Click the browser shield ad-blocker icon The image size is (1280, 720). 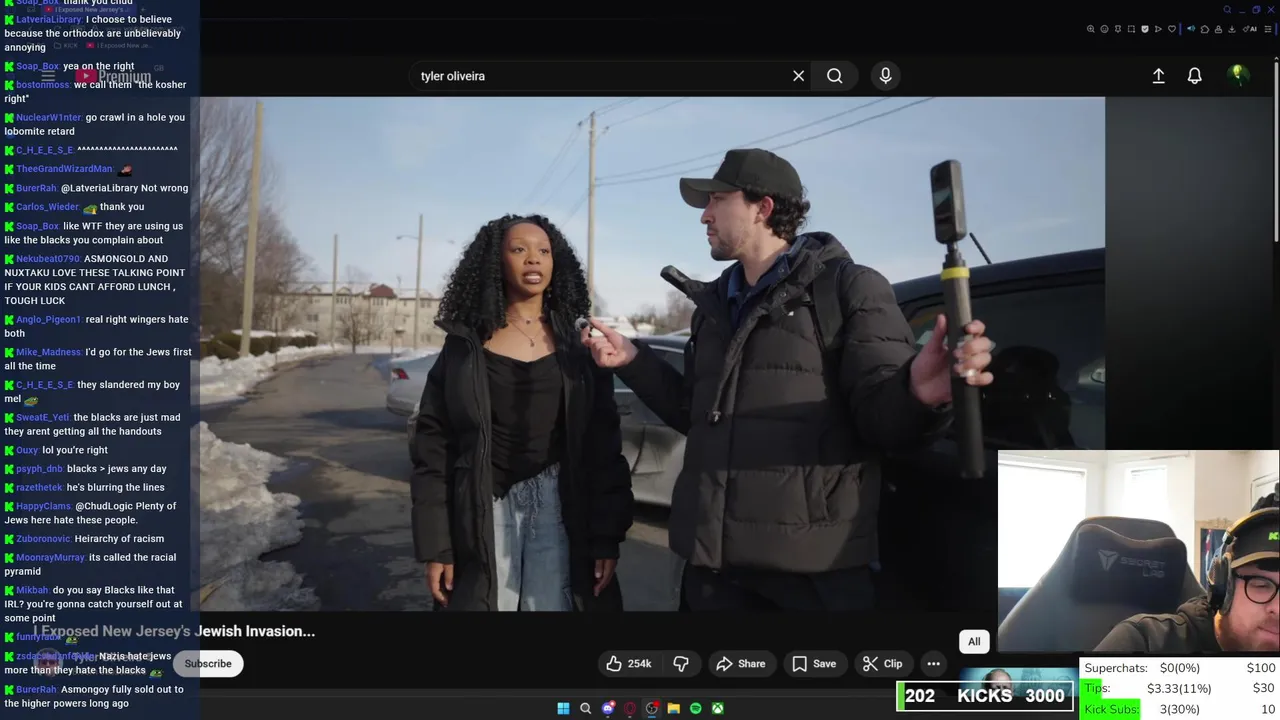1145,29
